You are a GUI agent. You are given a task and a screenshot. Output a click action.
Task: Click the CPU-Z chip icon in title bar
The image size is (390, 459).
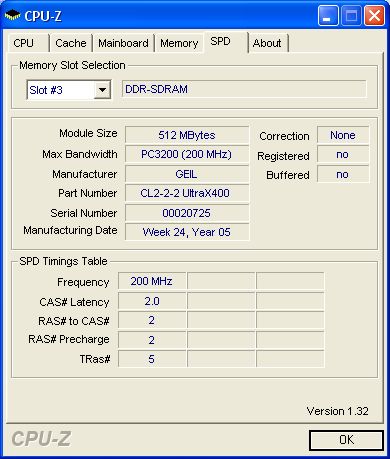[12, 15]
